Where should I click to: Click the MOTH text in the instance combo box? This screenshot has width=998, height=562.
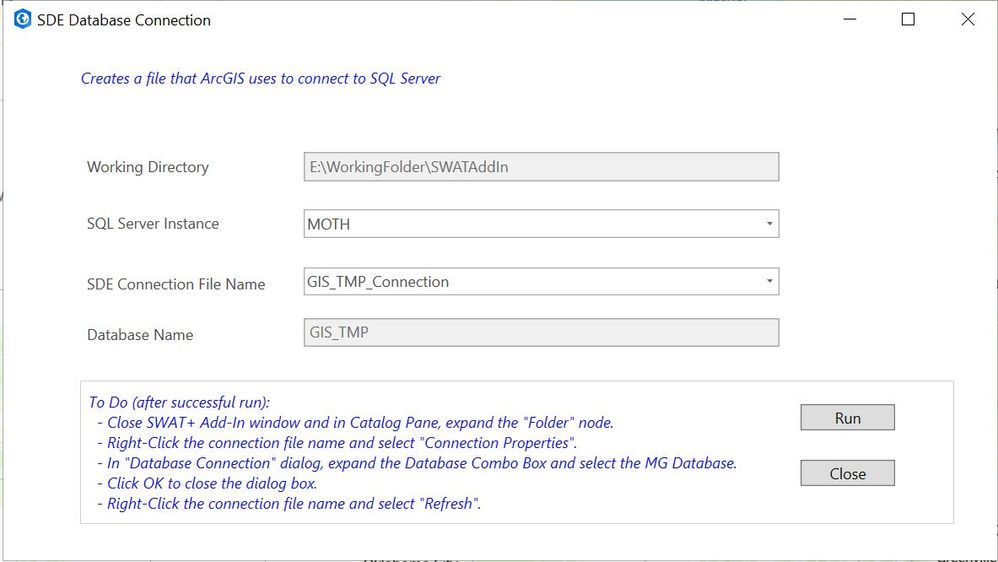[329, 224]
